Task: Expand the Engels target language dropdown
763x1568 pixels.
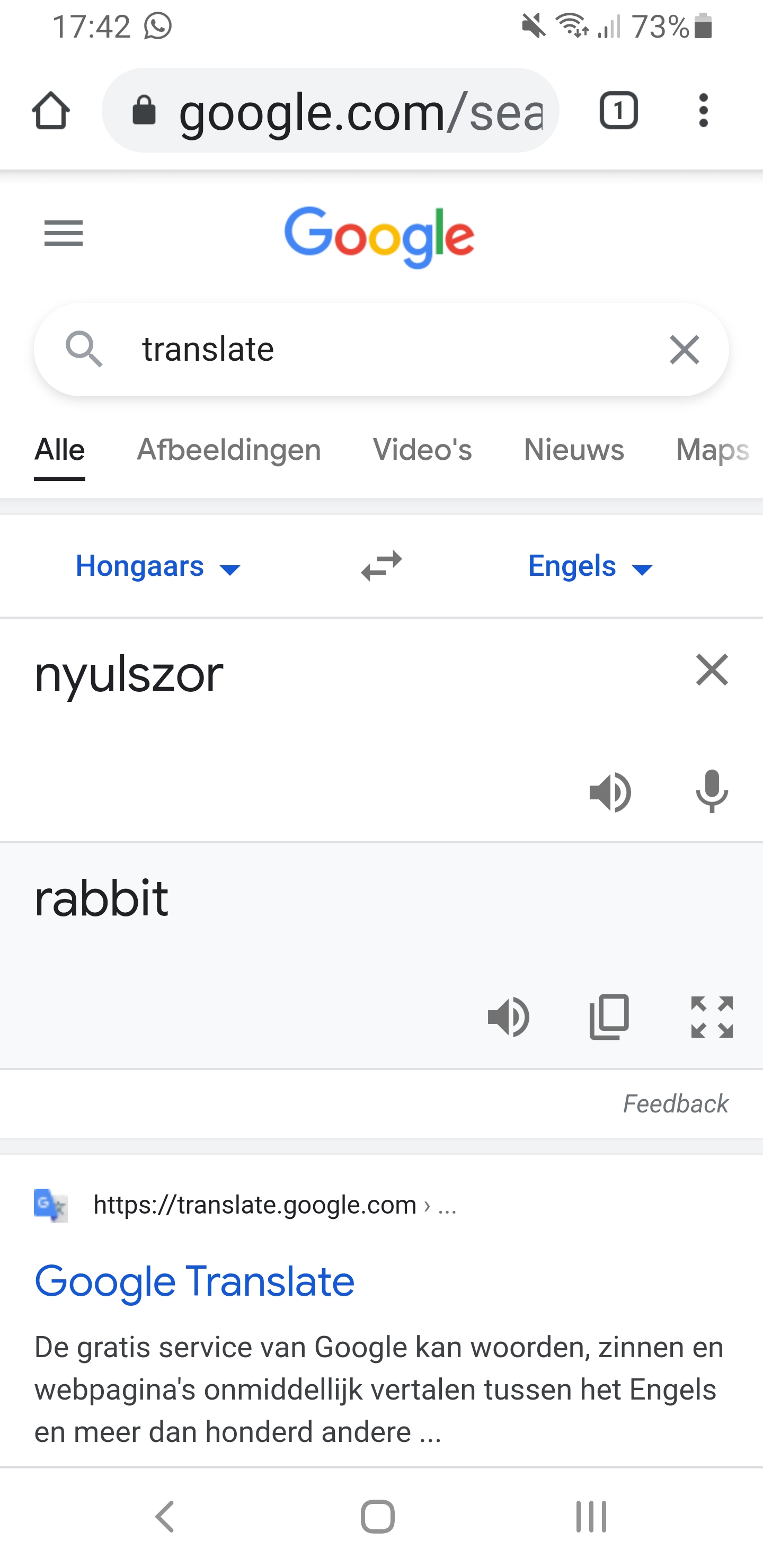Action: [591, 567]
